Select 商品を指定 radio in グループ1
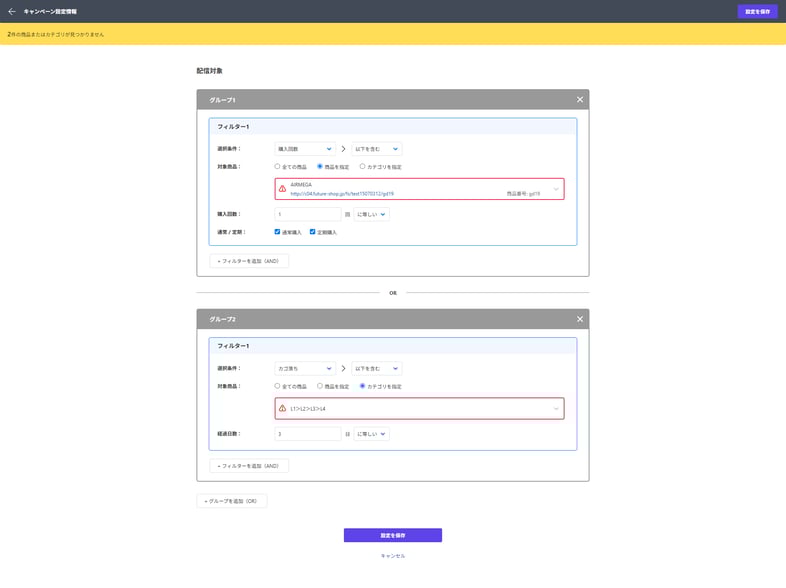The height and width of the screenshot is (588, 786). (x=320, y=166)
